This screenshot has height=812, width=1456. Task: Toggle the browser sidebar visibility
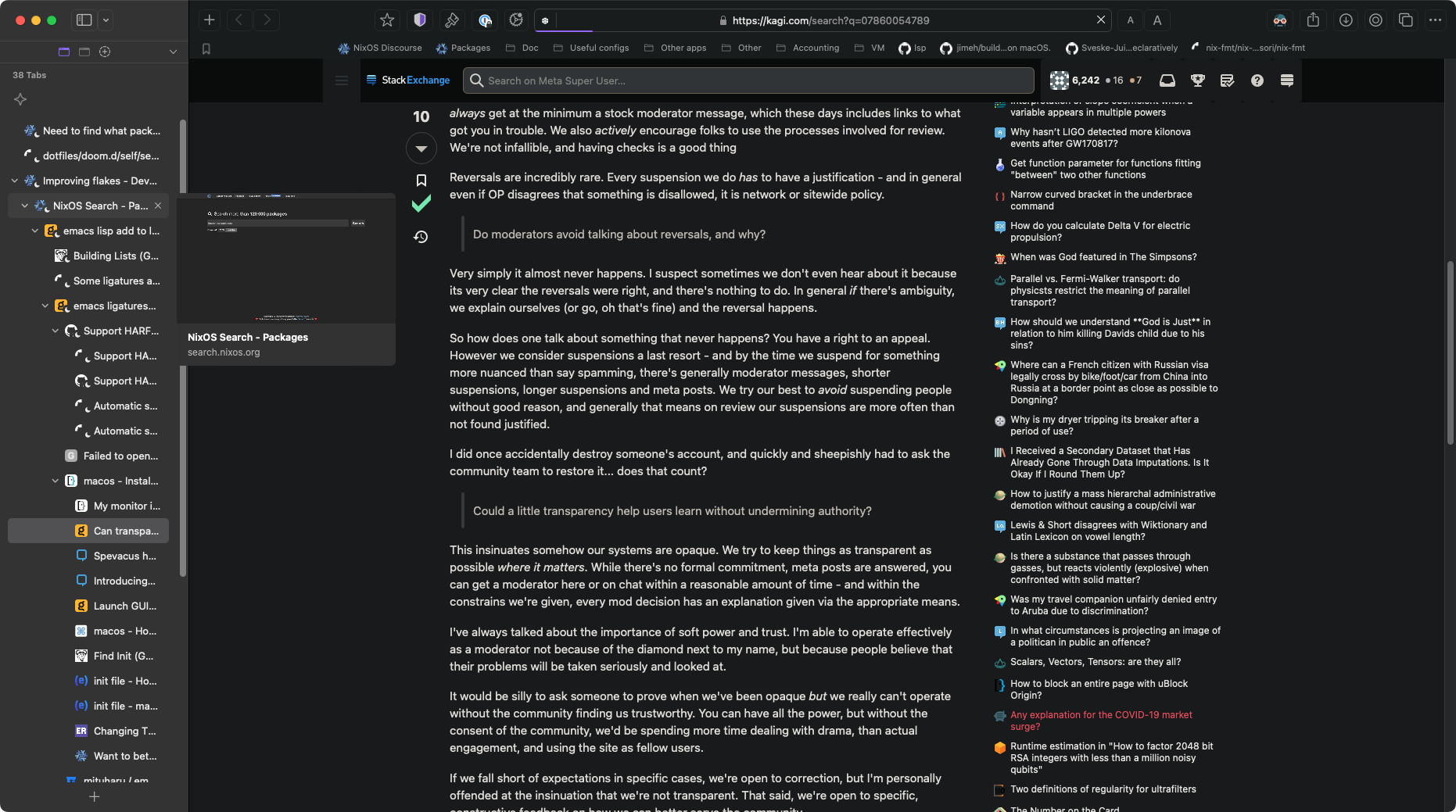coord(84,20)
